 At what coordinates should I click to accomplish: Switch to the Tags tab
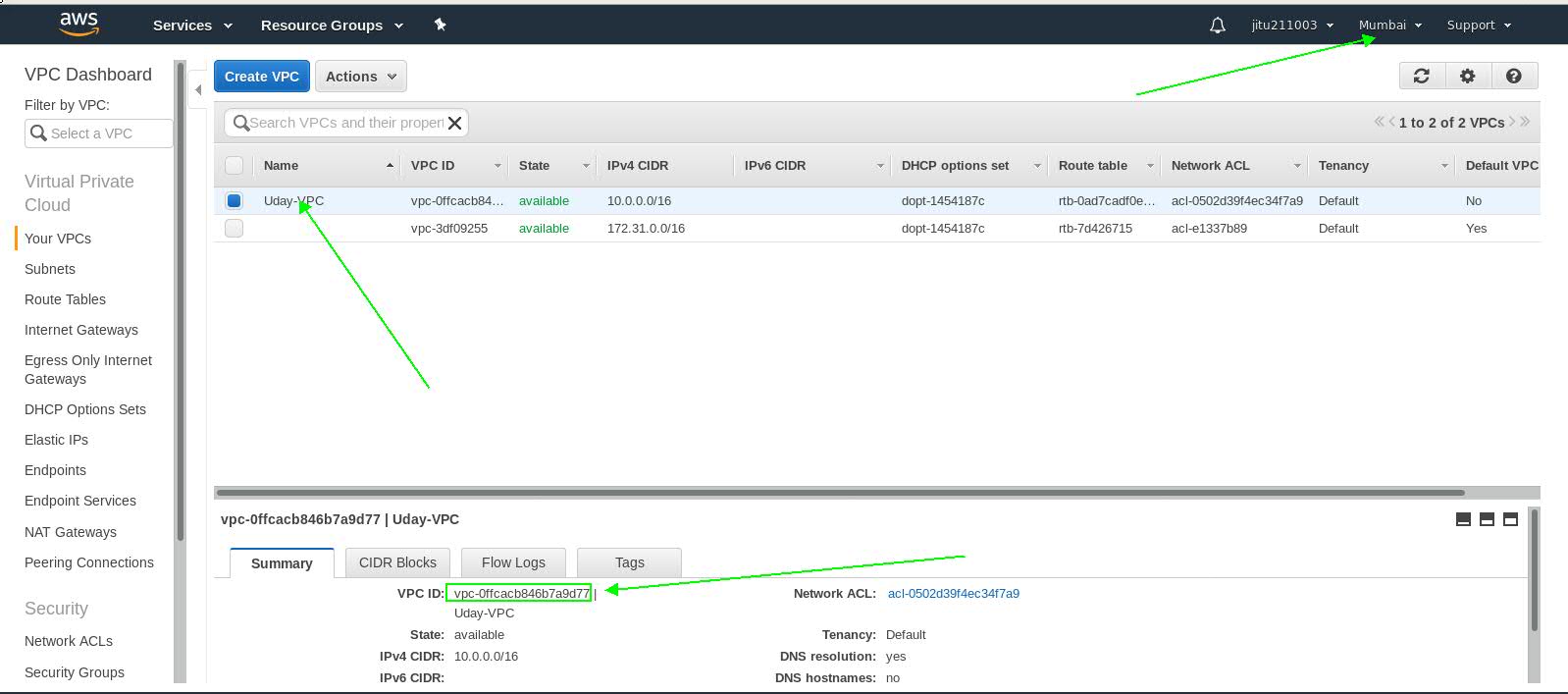629,561
